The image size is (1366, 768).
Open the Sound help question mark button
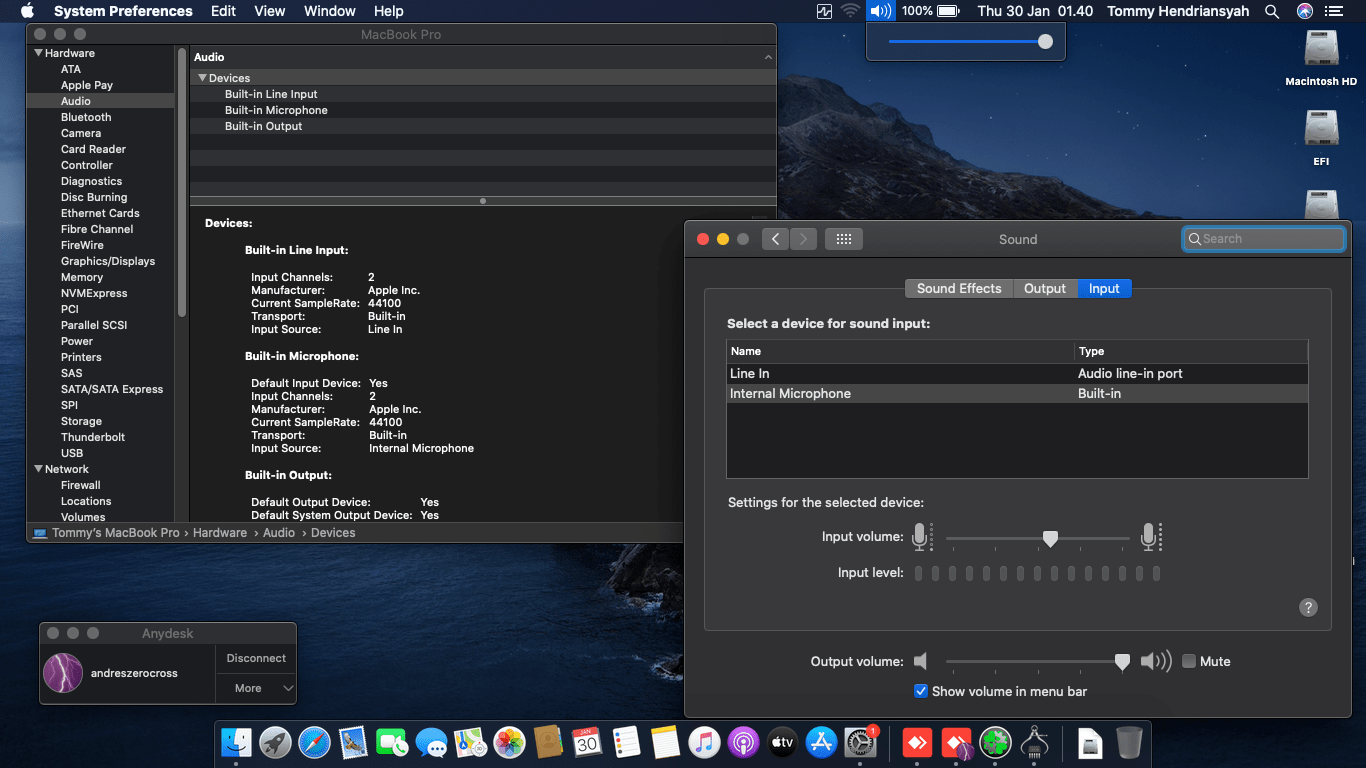click(x=1308, y=608)
